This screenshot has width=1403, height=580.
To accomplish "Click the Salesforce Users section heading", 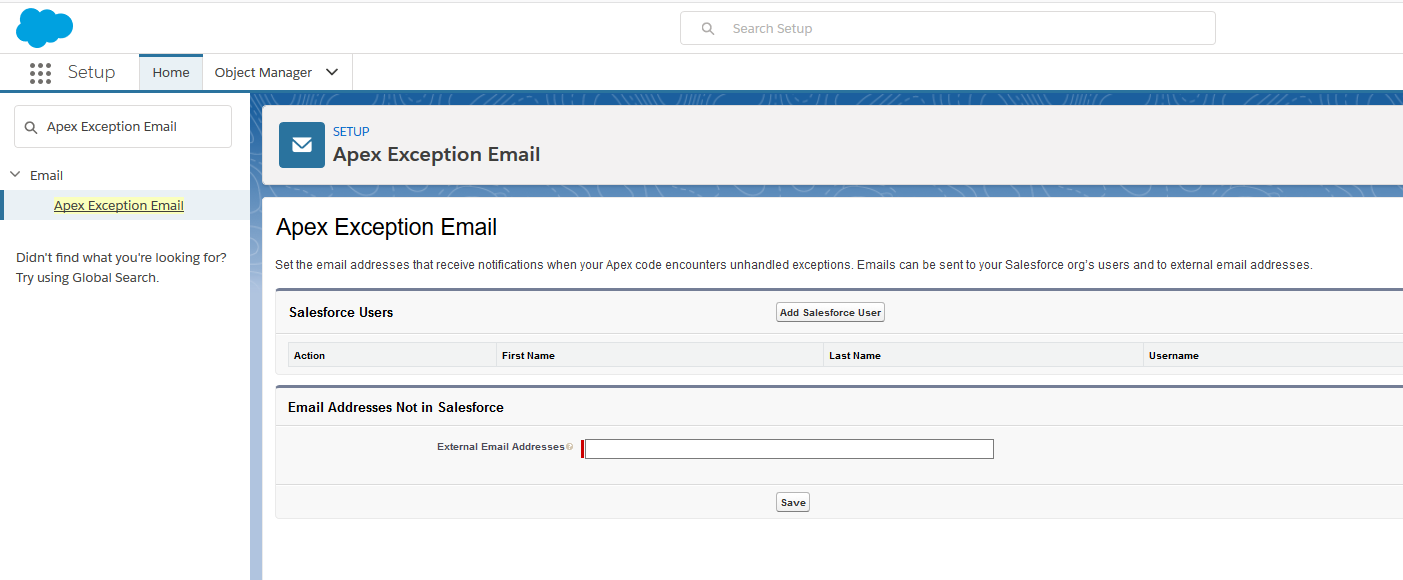I will click(341, 313).
